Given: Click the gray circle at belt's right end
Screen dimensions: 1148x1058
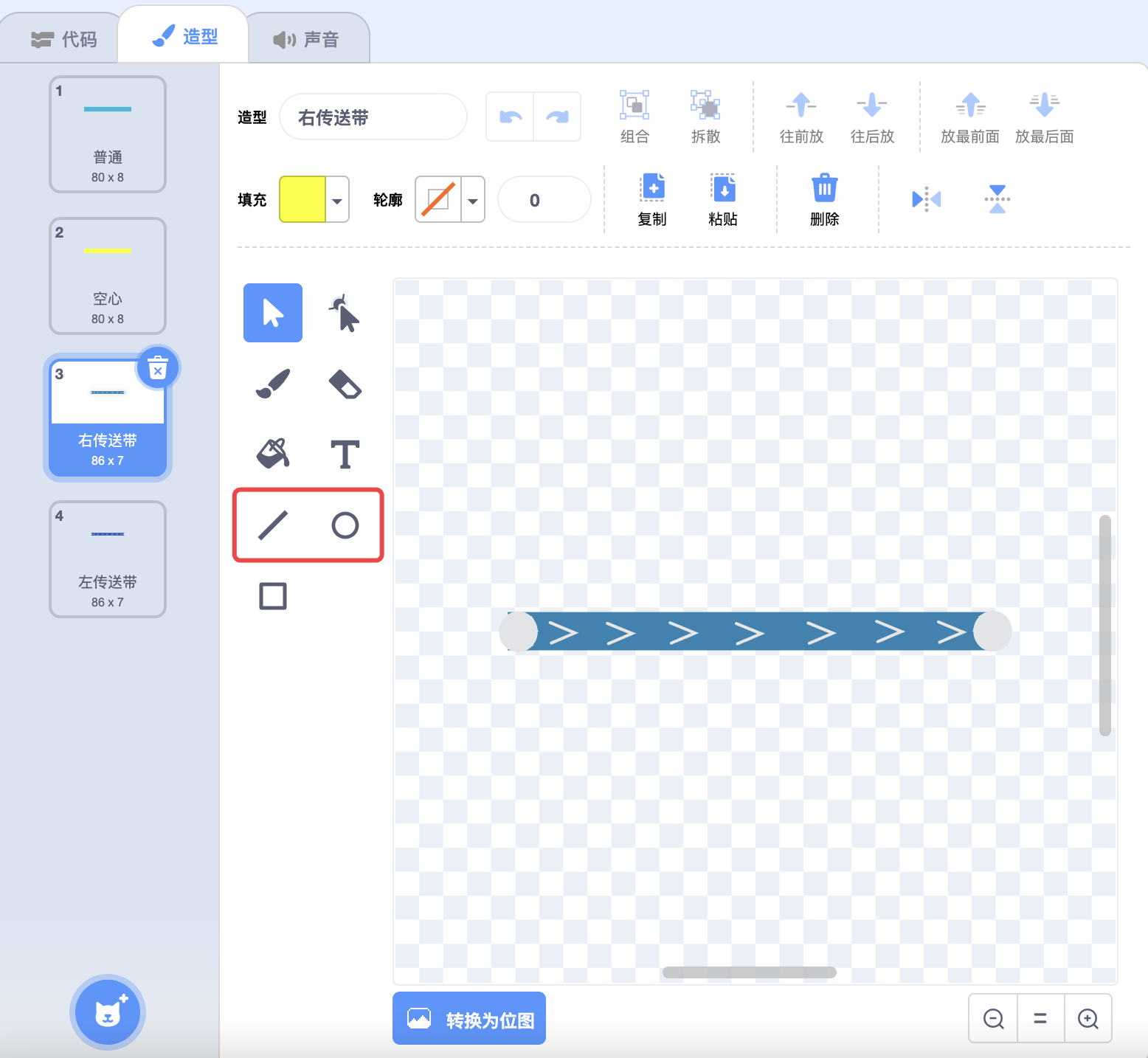Looking at the screenshot, I should pos(992,632).
